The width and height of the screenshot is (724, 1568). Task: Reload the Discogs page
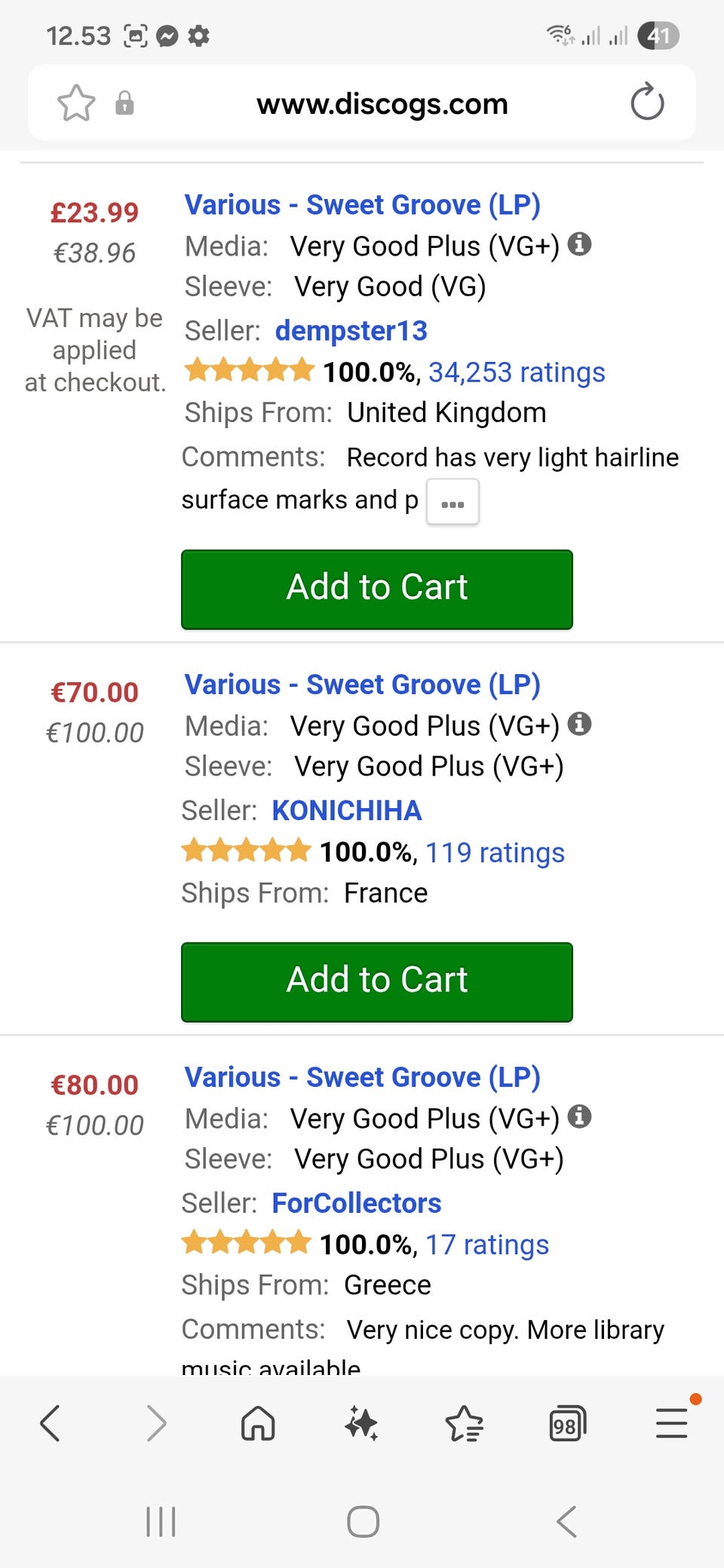[647, 103]
